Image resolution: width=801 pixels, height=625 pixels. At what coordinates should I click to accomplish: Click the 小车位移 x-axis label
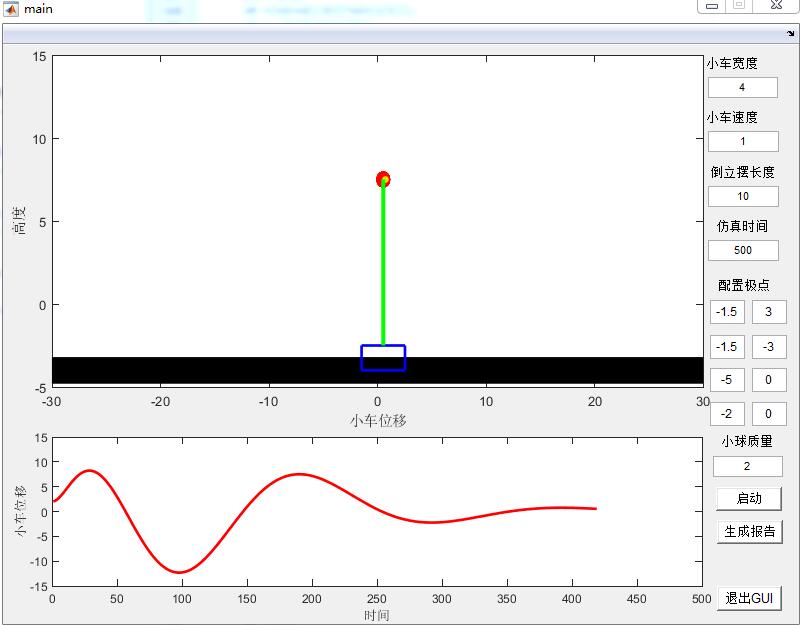click(378, 421)
